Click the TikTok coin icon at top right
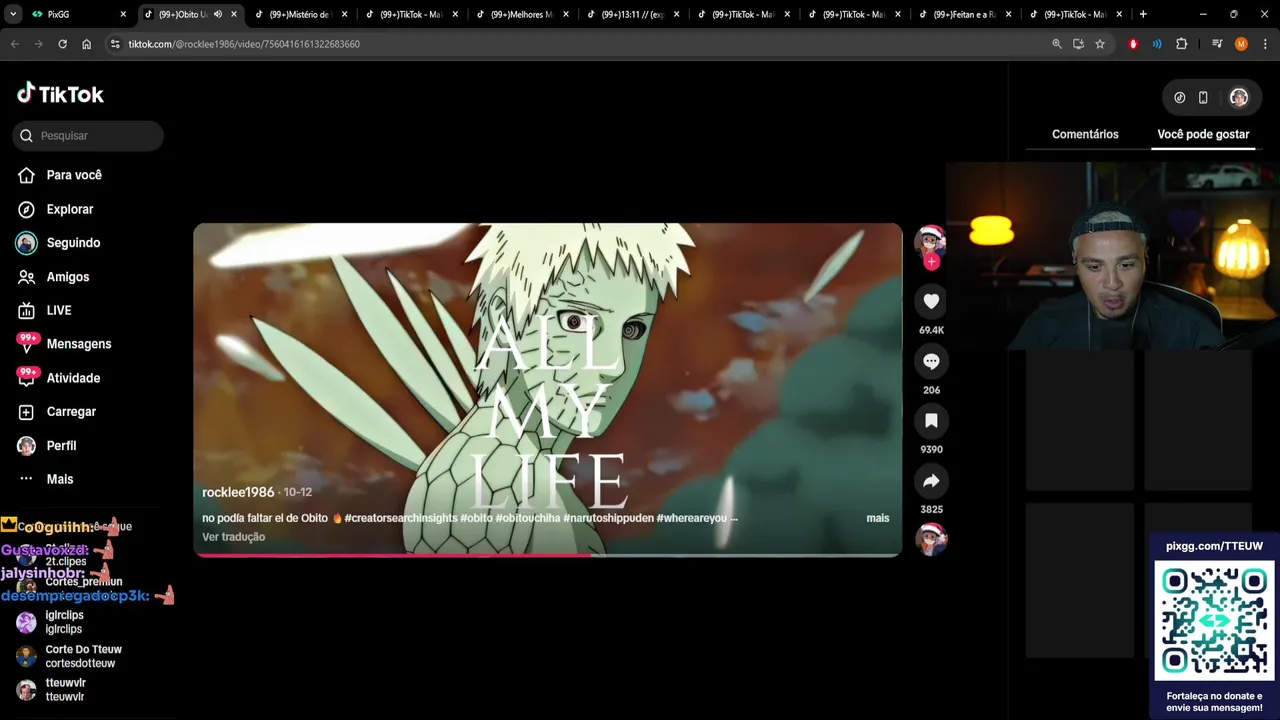Screen dimensions: 1280x720 (1180, 97)
